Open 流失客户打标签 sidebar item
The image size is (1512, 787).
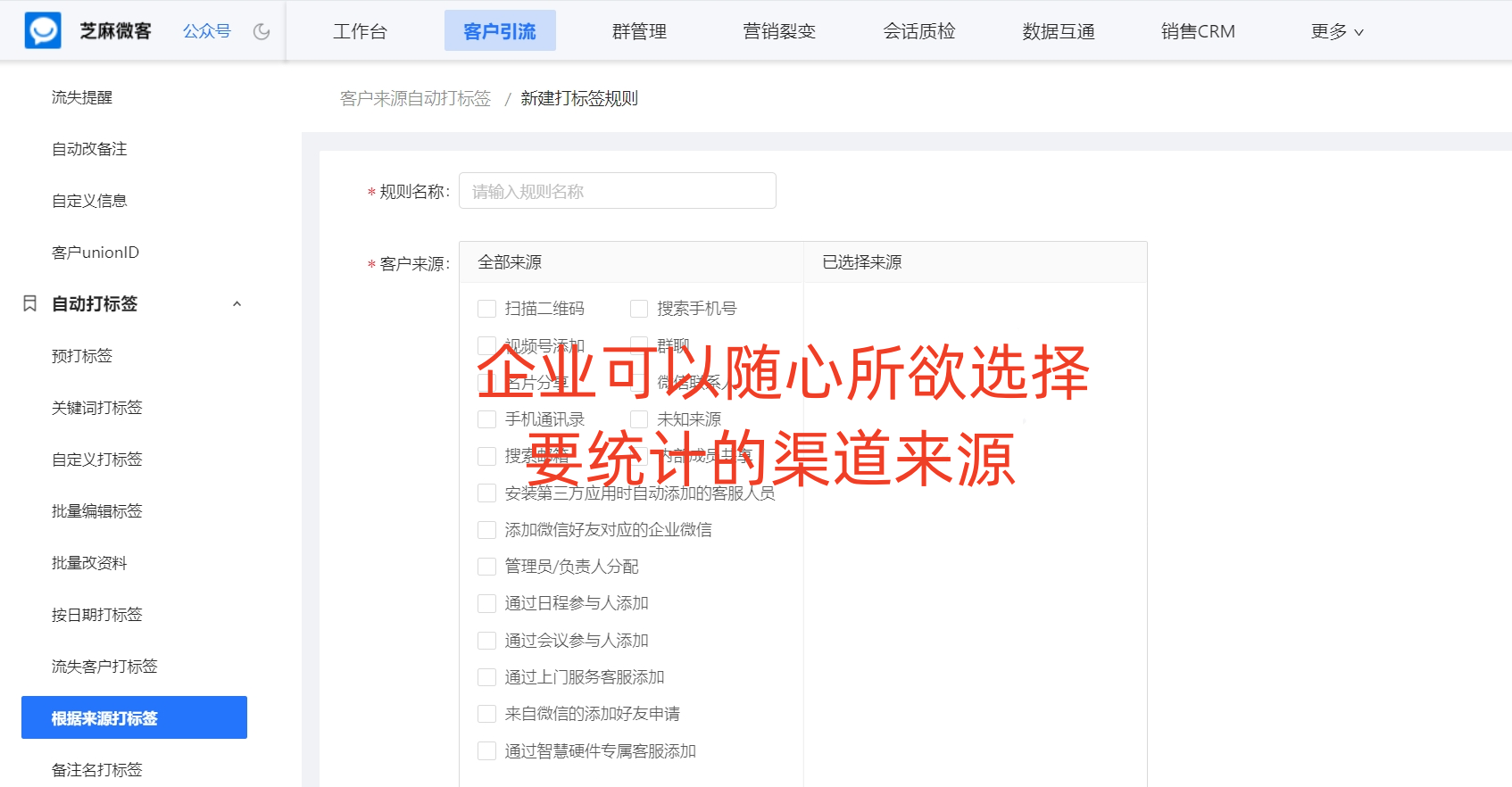[x=104, y=667]
